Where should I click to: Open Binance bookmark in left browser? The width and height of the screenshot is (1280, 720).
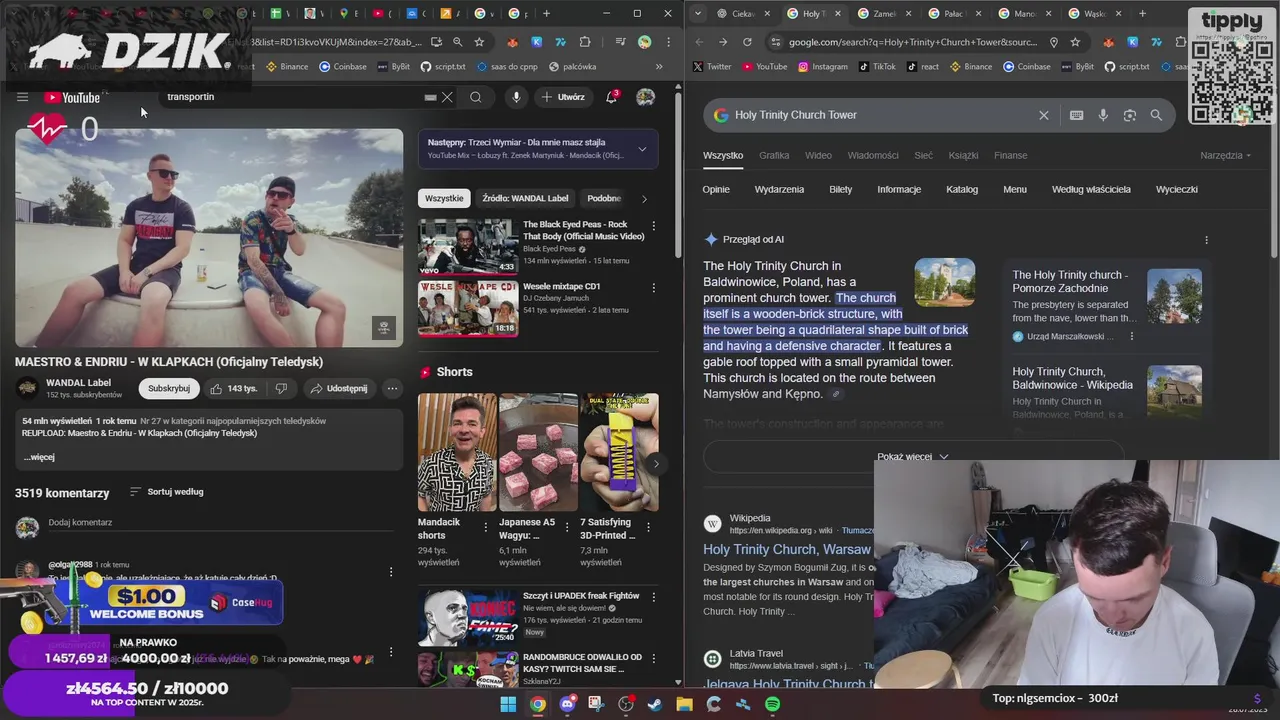point(287,66)
